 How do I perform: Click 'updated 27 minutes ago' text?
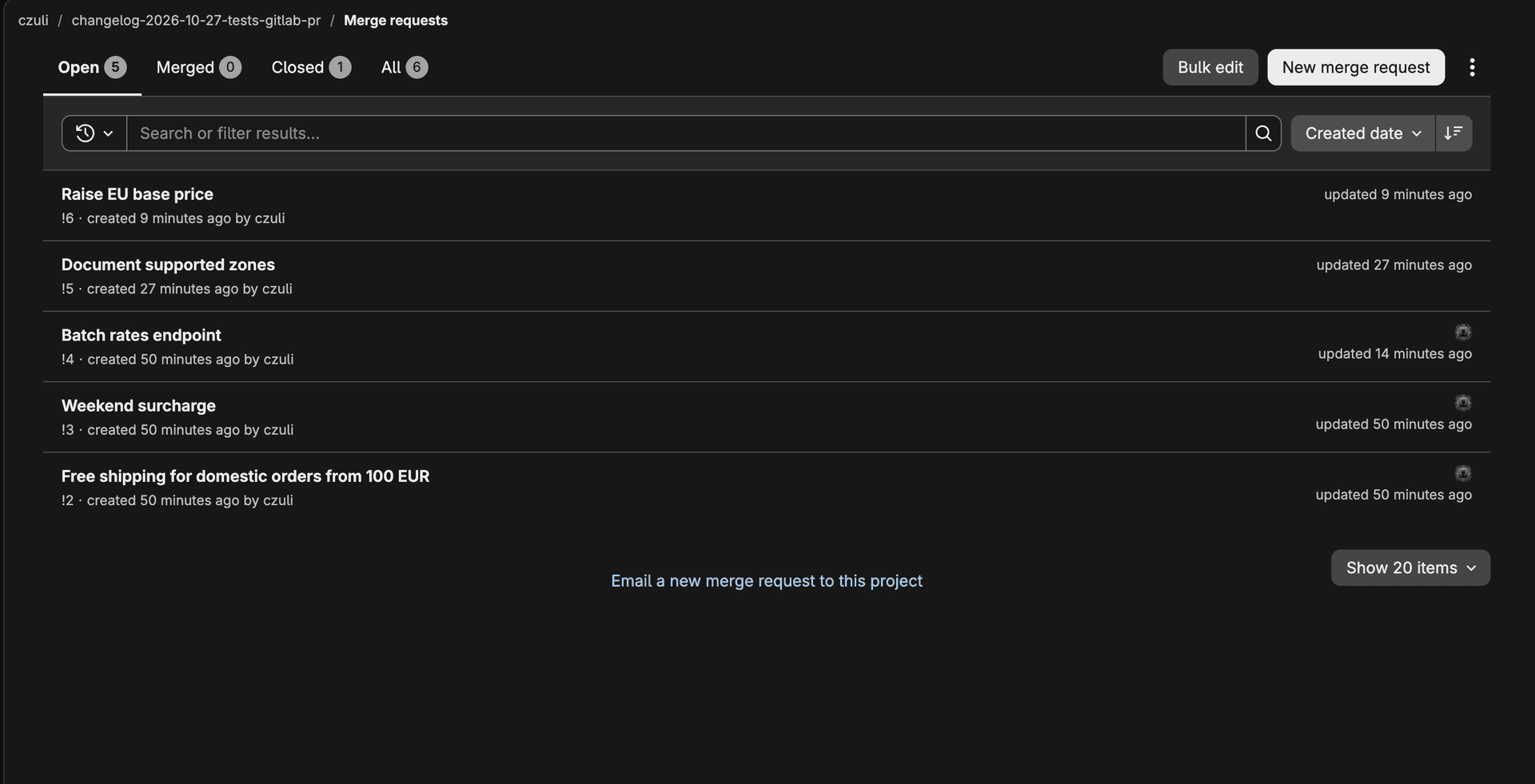click(1394, 265)
